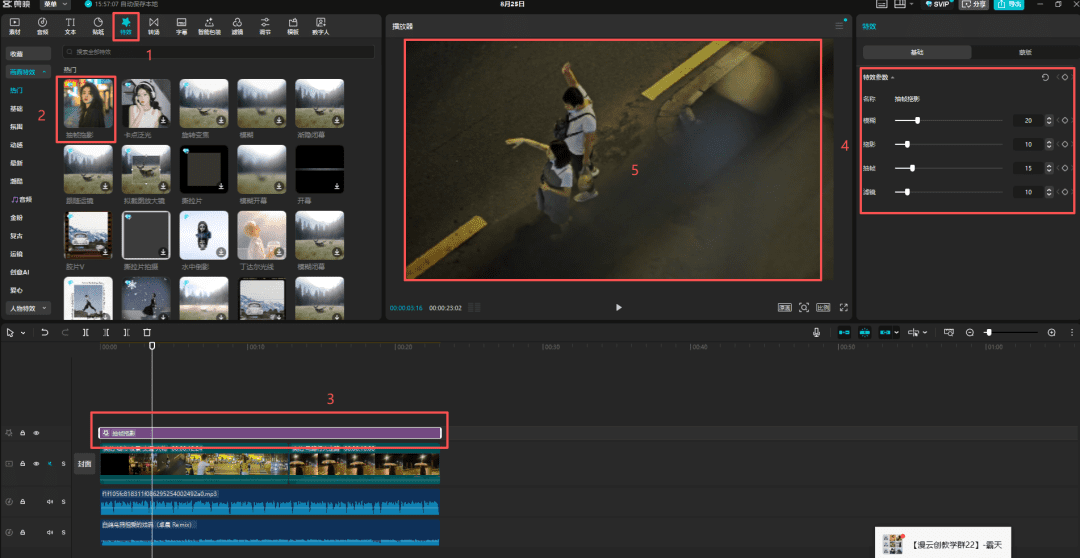1080x558 pixels.
Task: Select the 基础 category in effects sidebar
Action: click(x=17, y=108)
